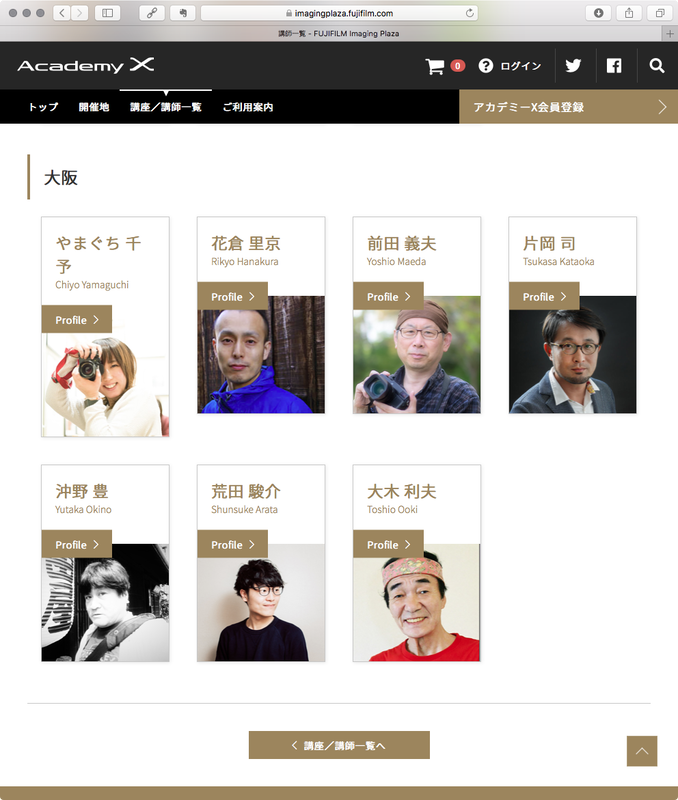The width and height of the screenshot is (678, 800).
Task: Open ご利用案内 navigation item
Action: 248,107
